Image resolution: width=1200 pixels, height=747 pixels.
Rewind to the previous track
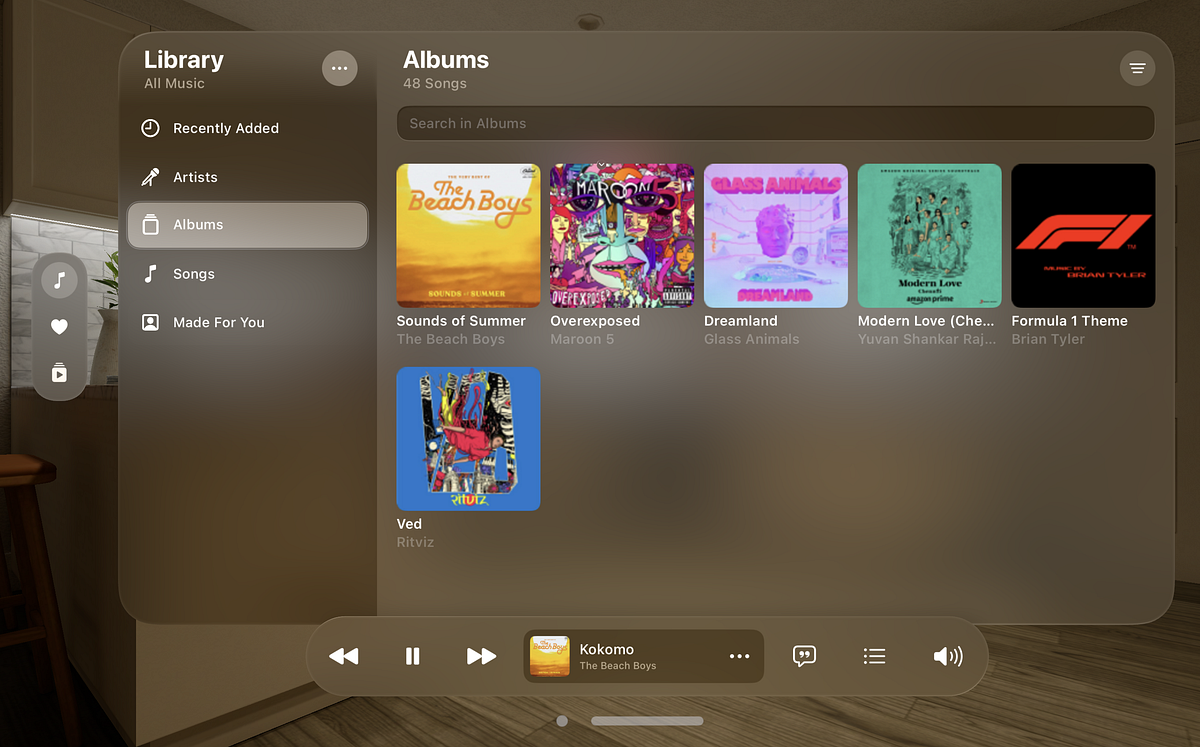344,656
